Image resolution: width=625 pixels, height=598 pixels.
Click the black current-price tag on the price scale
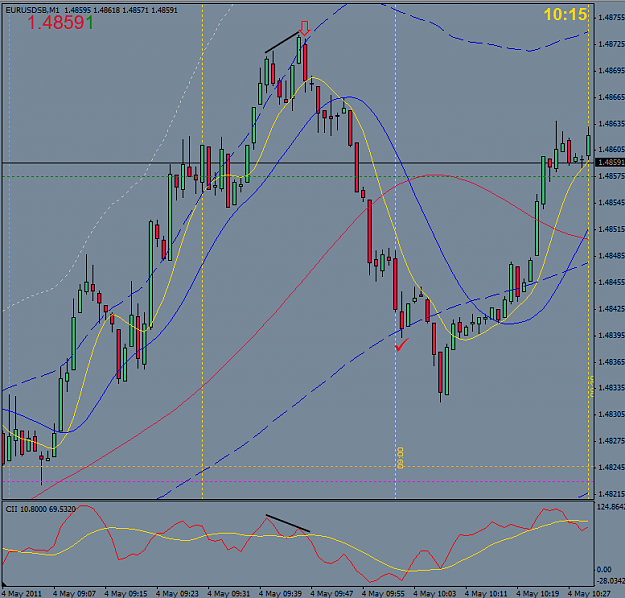pos(610,162)
